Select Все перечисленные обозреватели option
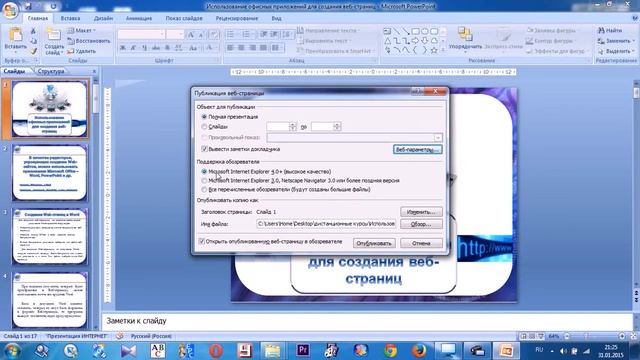The image size is (640, 360). coord(204,189)
